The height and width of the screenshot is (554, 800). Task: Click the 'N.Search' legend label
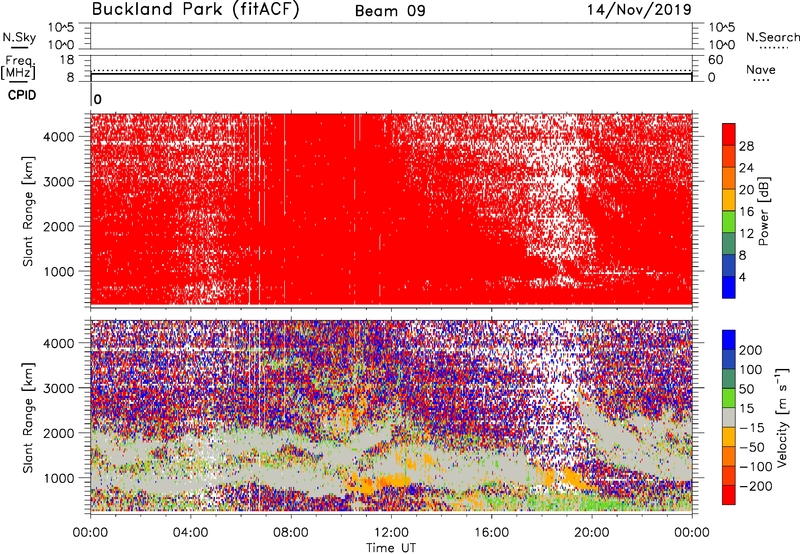click(x=772, y=37)
